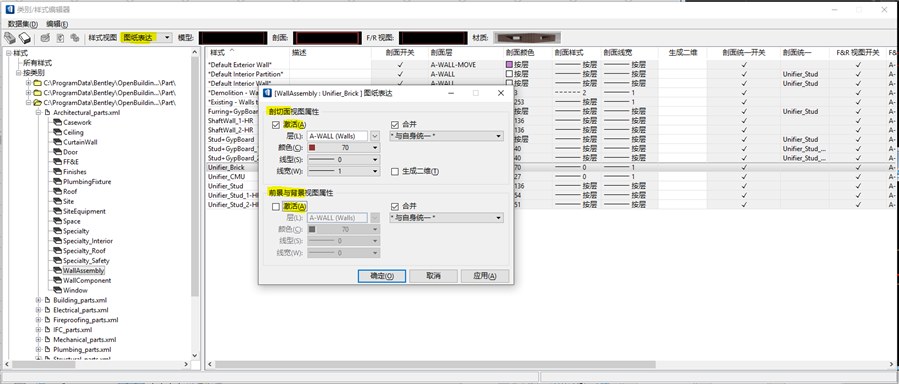The height and width of the screenshot is (384, 899).
Task: Uncheck 合并 in the 剖切面视图属性 section
Action: pyautogui.click(x=394, y=125)
